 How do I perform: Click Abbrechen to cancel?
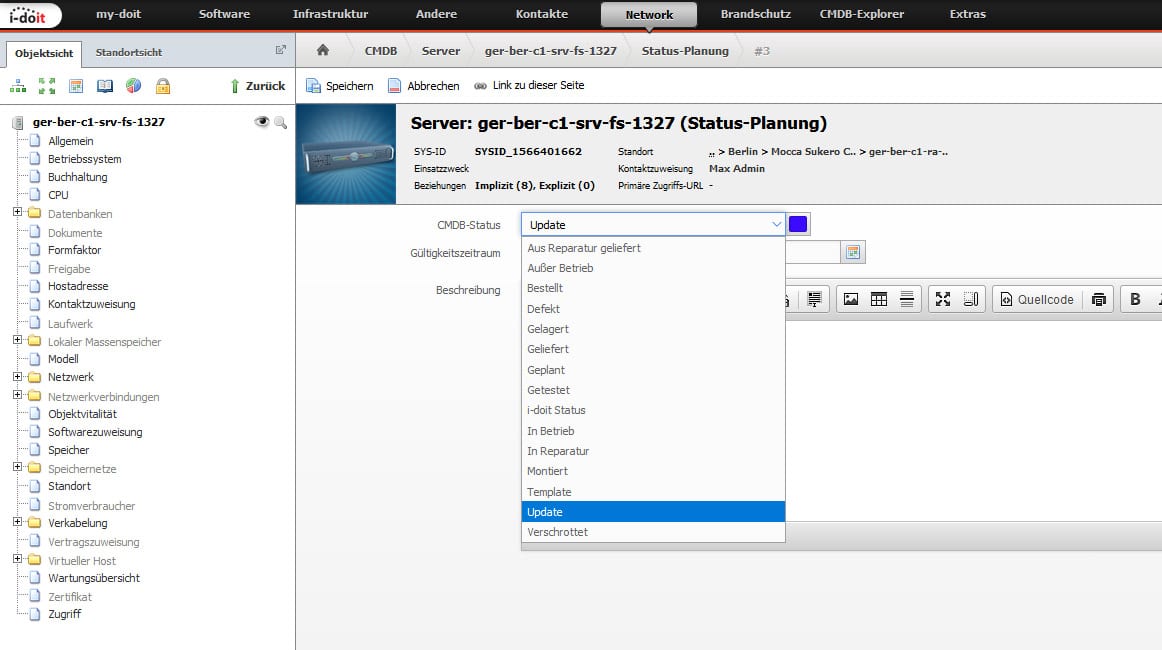pos(423,86)
